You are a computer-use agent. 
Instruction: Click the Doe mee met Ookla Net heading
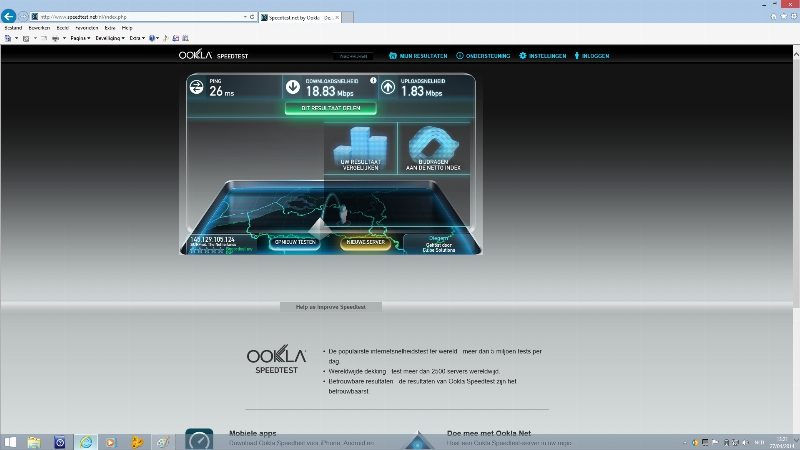click(x=489, y=433)
